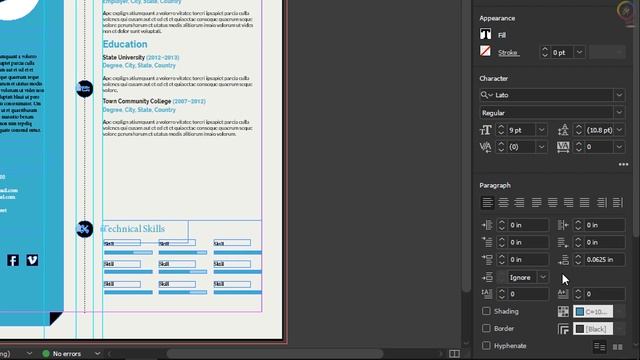
Task: Select Align right paragraph icon
Action: (519, 202)
